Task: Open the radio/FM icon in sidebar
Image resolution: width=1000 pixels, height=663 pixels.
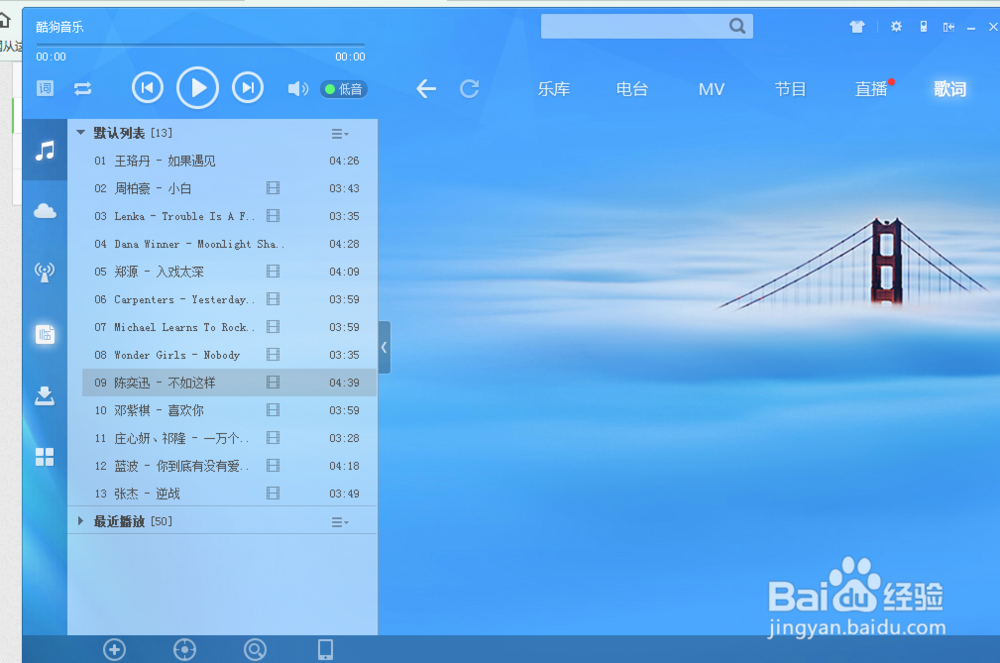Action: (x=44, y=271)
